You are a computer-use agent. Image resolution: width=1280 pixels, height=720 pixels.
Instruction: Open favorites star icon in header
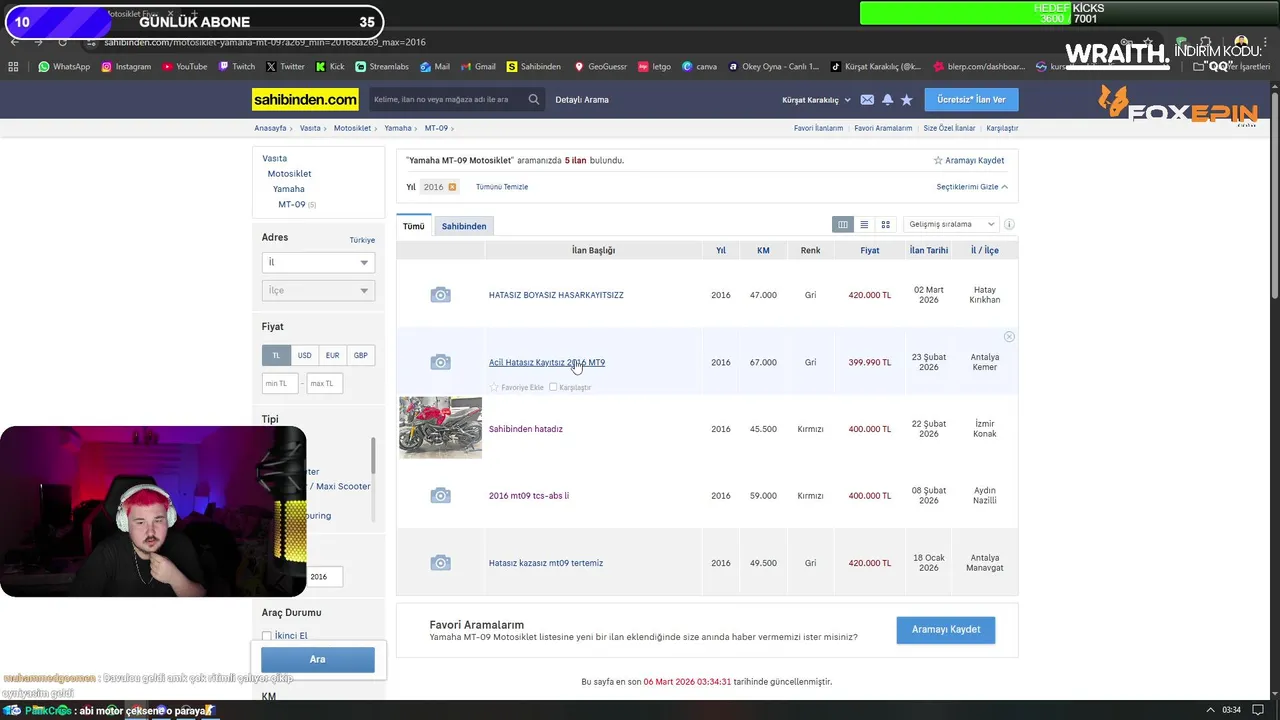click(907, 100)
